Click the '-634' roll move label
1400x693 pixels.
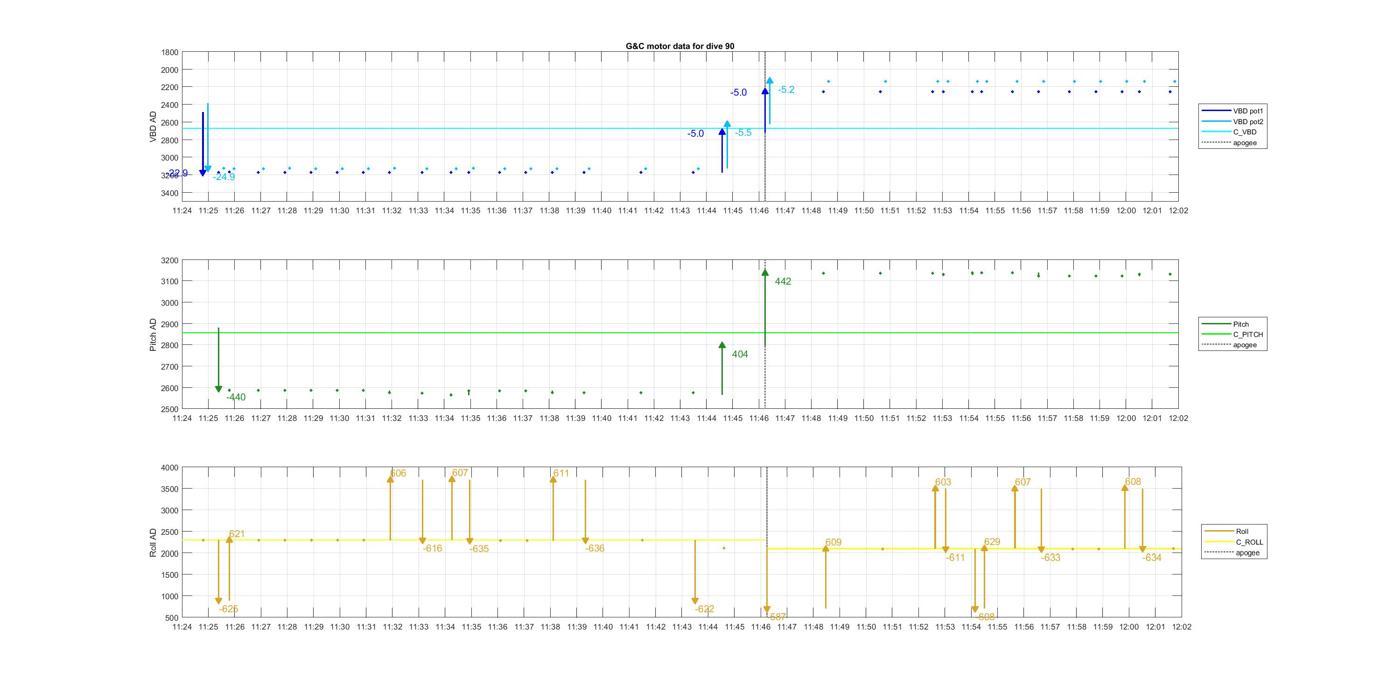pyautogui.click(x=1153, y=558)
